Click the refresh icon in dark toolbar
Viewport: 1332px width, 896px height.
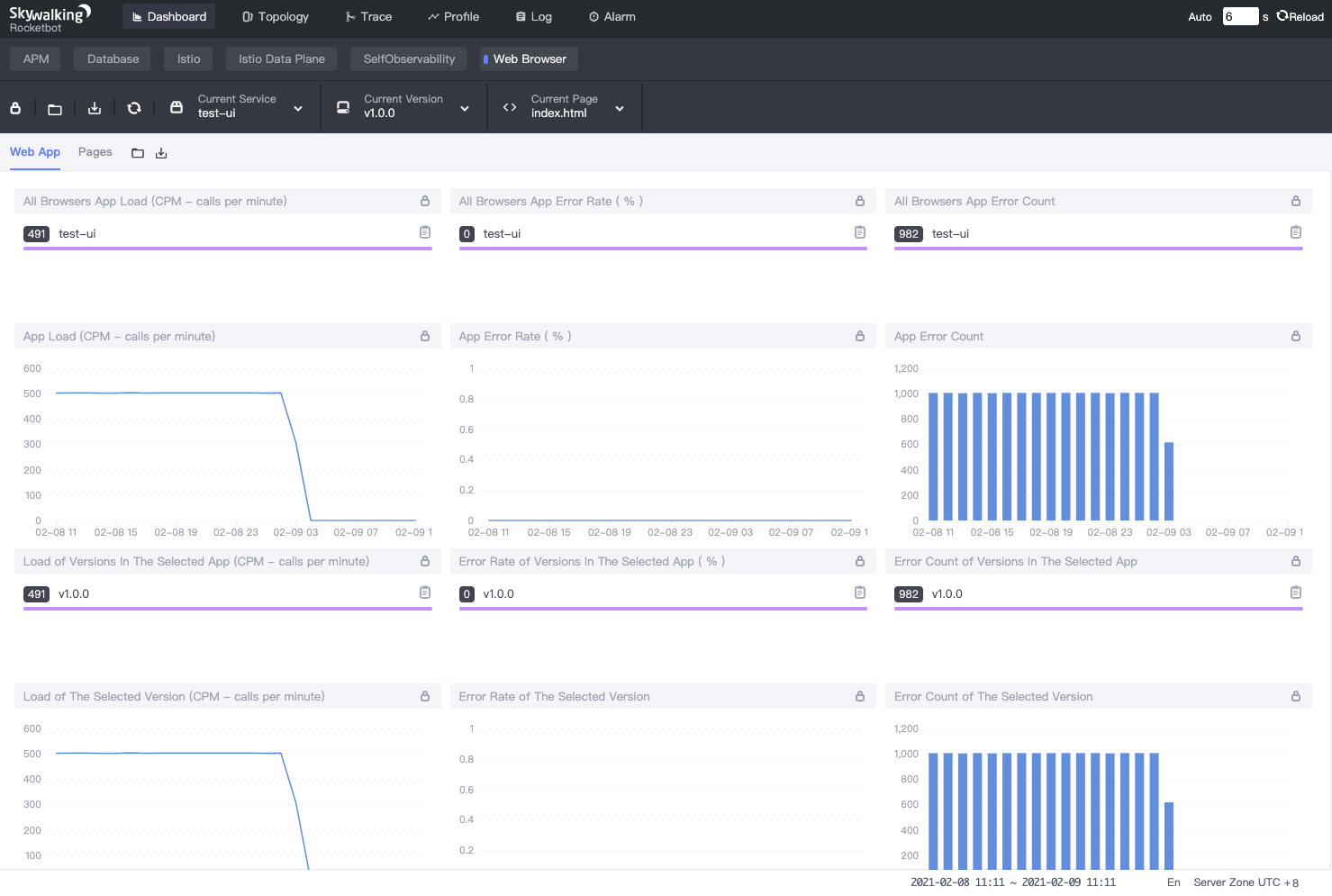(134, 108)
